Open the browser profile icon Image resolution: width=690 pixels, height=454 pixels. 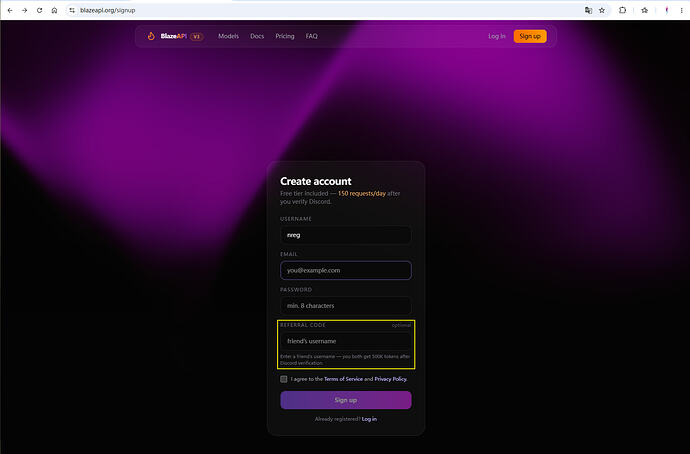(x=667, y=10)
